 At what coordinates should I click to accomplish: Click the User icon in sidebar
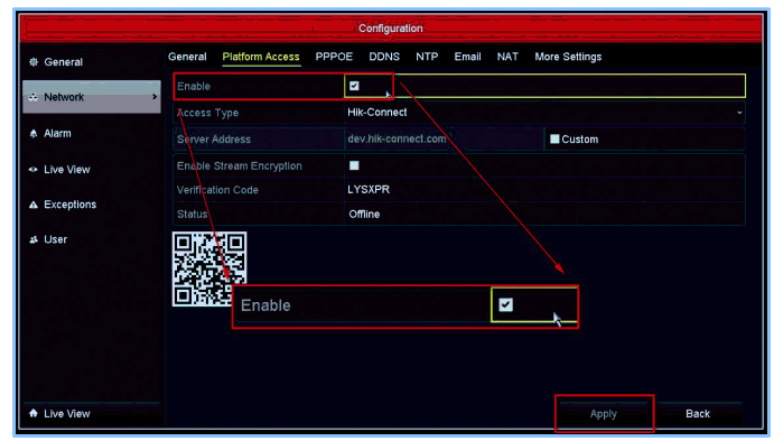click(34, 240)
